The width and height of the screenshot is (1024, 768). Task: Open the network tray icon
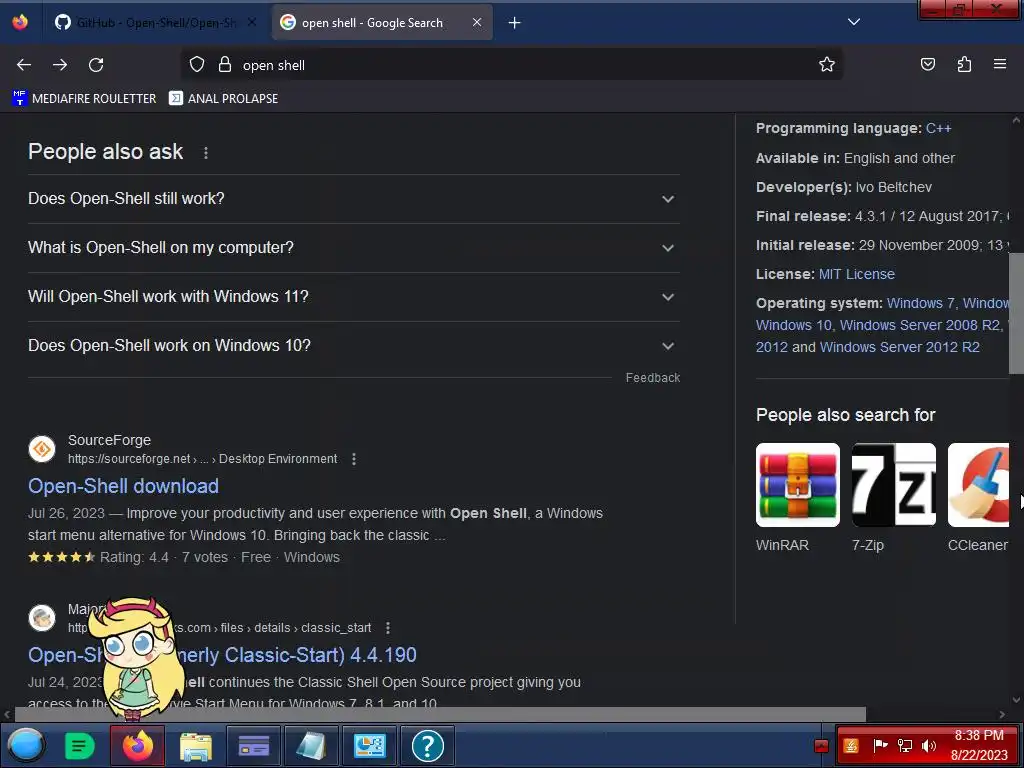pyautogui.click(x=905, y=746)
